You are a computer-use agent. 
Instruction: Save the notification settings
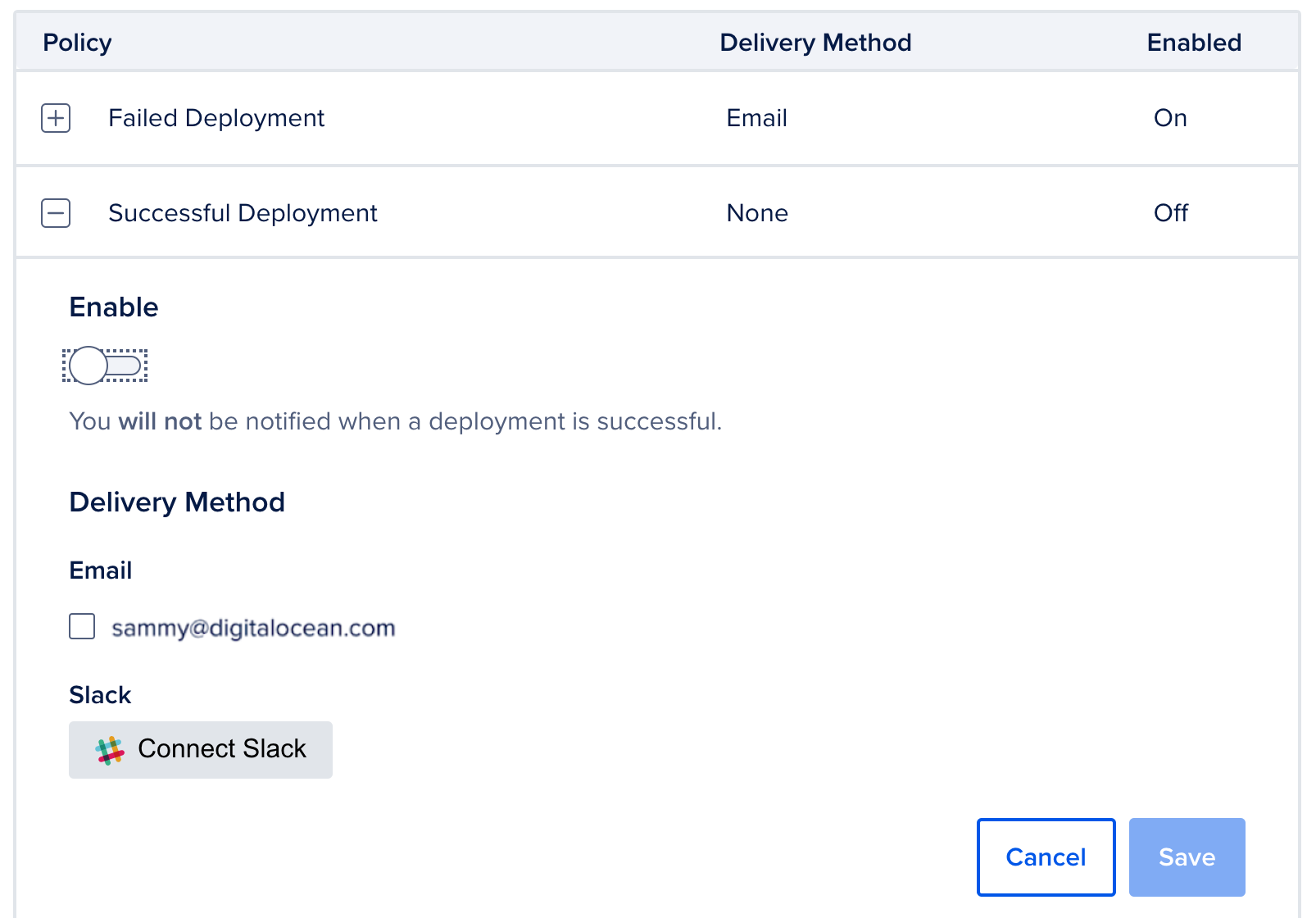pos(1187,857)
